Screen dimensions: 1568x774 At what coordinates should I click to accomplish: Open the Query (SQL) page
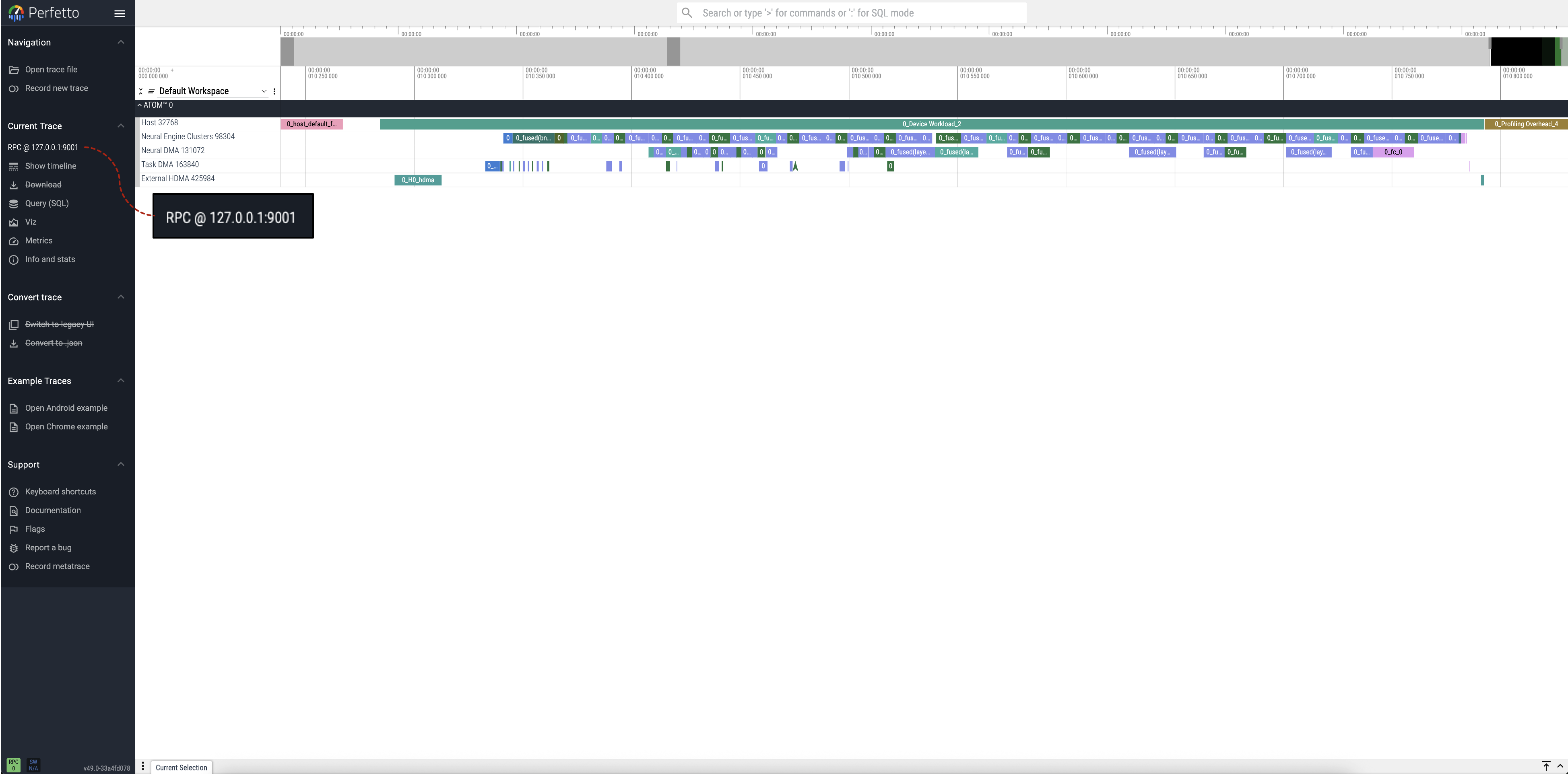point(46,203)
